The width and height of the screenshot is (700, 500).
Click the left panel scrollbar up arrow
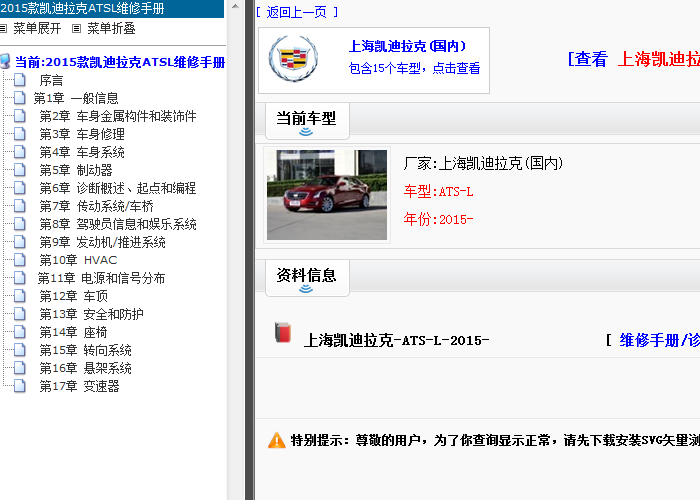point(235,6)
